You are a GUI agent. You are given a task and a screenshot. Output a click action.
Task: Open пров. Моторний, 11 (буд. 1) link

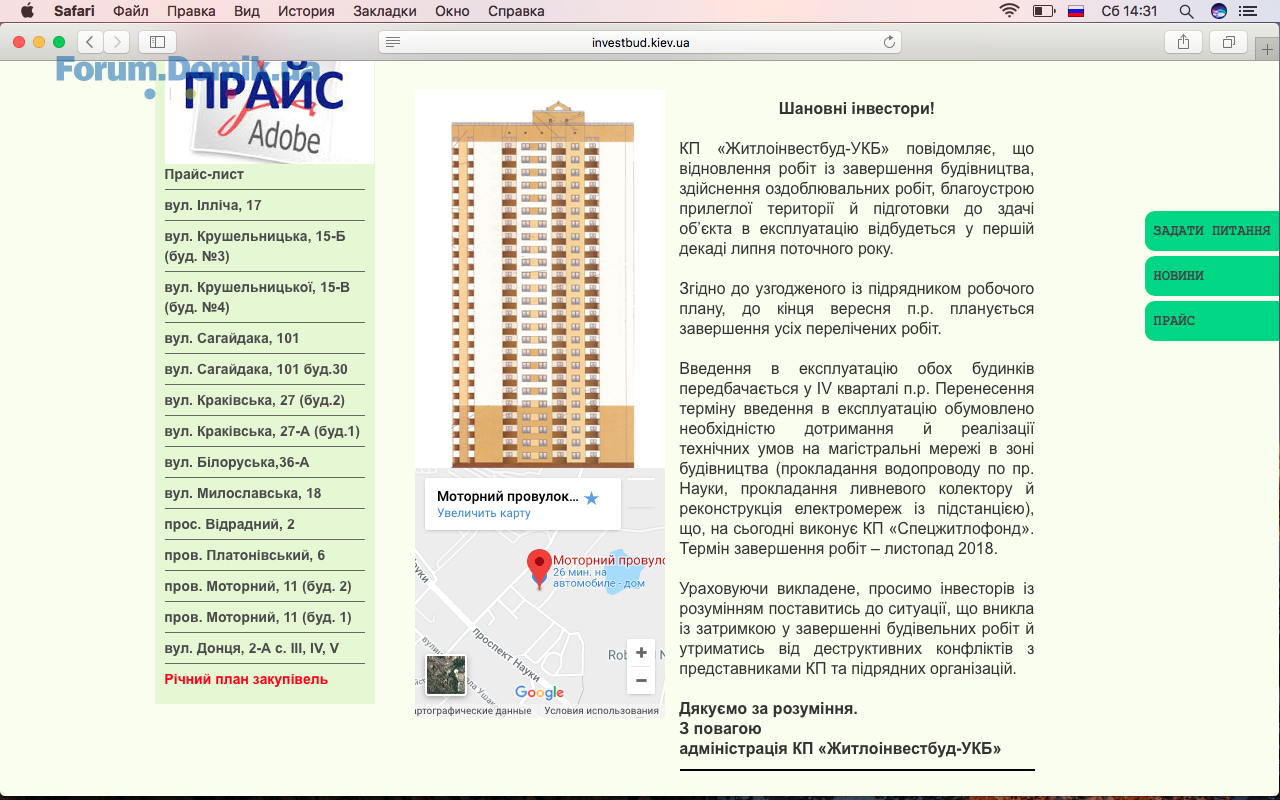point(258,617)
